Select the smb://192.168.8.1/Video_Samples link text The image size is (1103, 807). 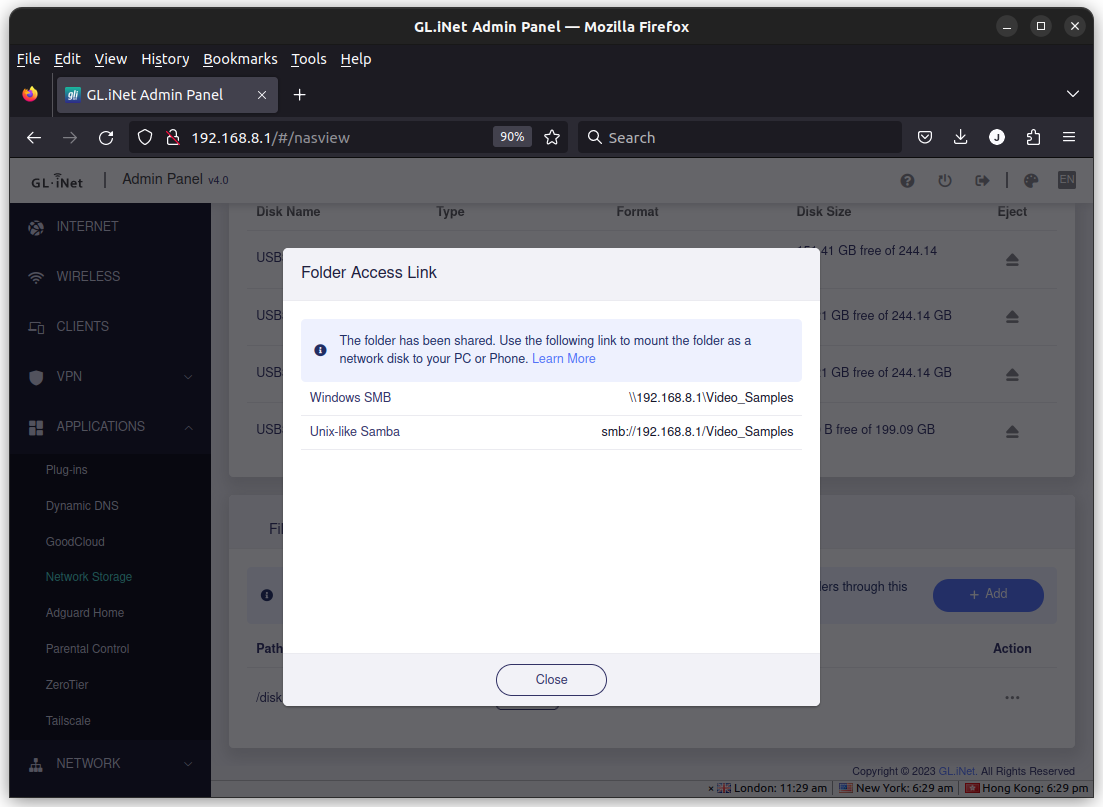[697, 432]
